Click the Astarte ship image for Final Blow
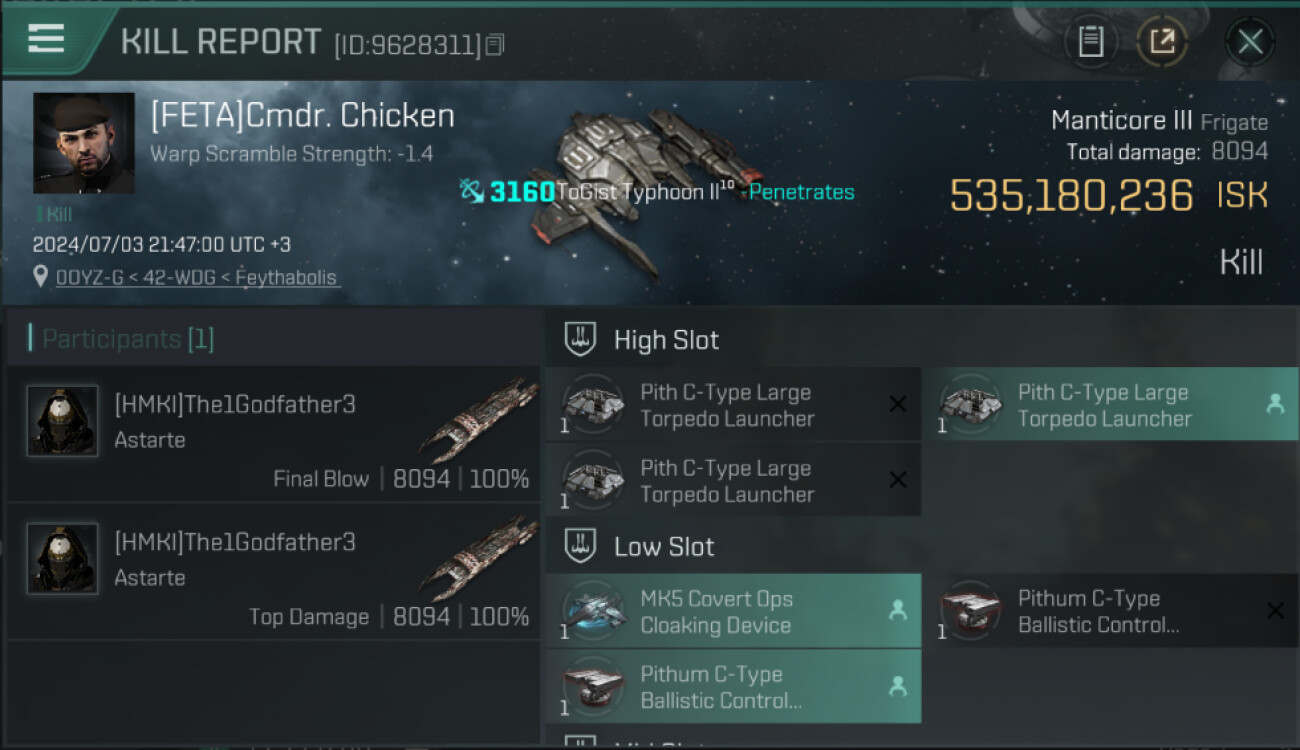 (x=478, y=421)
